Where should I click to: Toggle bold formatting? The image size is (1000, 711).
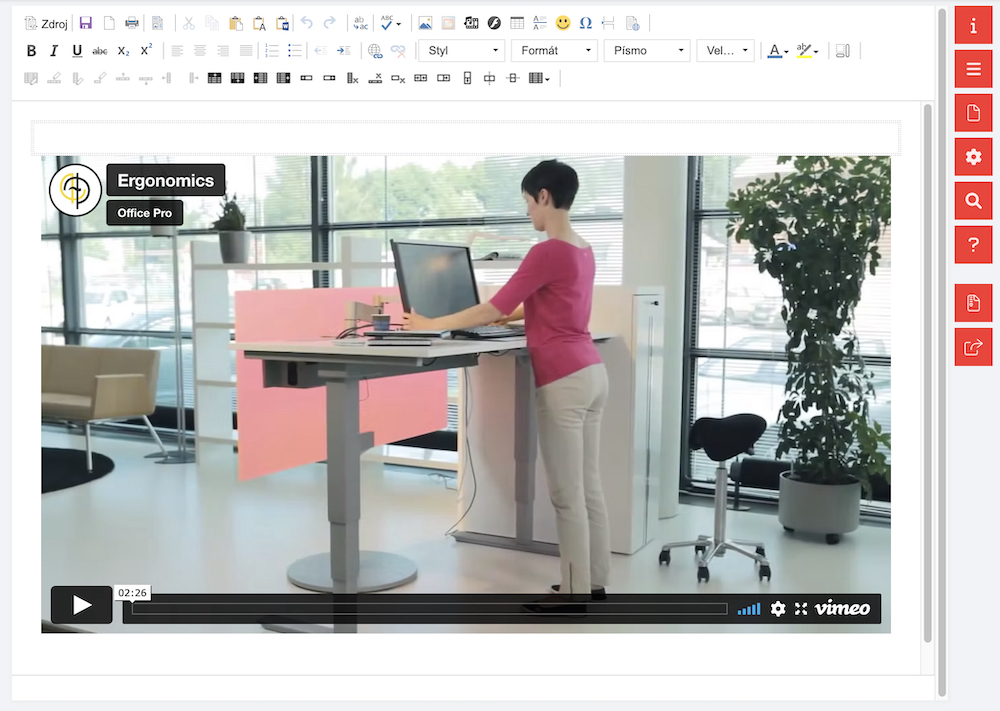31,51
